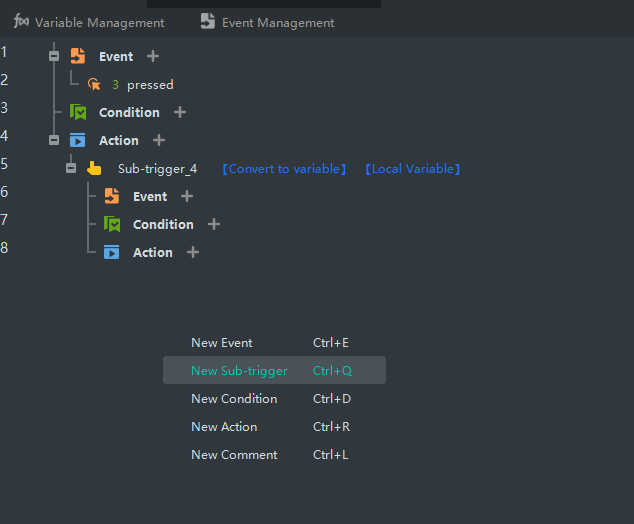The width and height of the screenshot is (634, 524).
Task: Click the Convert to variable link
Action: tap(283, 169)
